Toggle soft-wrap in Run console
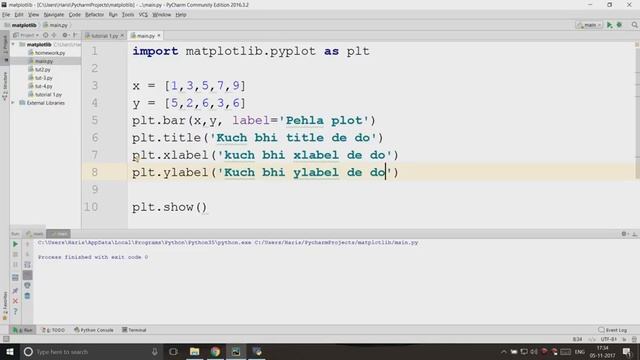This screenshot has width=640, height=360. click(27, 264)
